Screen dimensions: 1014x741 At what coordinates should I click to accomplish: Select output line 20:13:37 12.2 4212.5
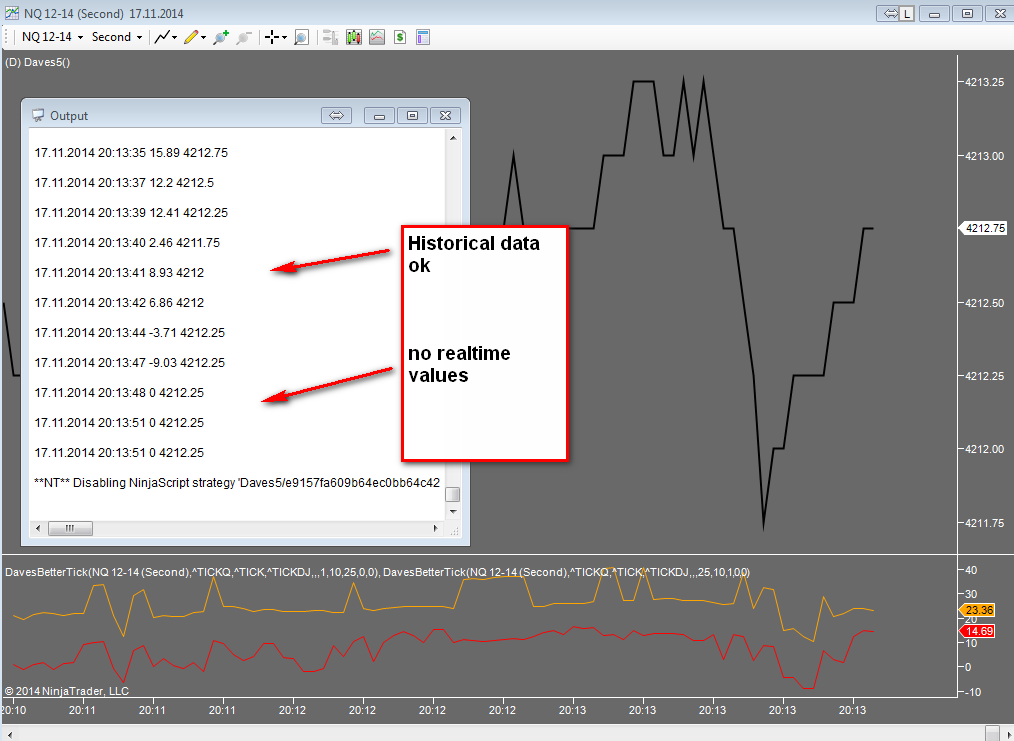(124, 182)
